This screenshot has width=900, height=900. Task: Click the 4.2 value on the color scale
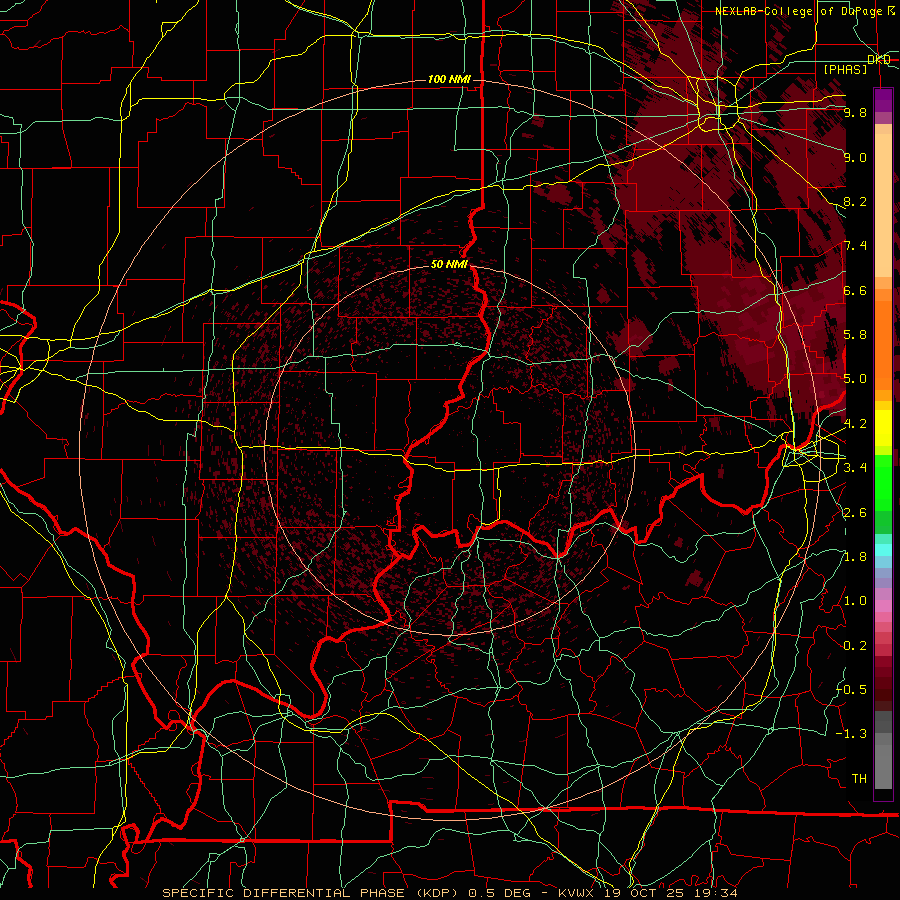pyautogui.click(x=855, y=424)
